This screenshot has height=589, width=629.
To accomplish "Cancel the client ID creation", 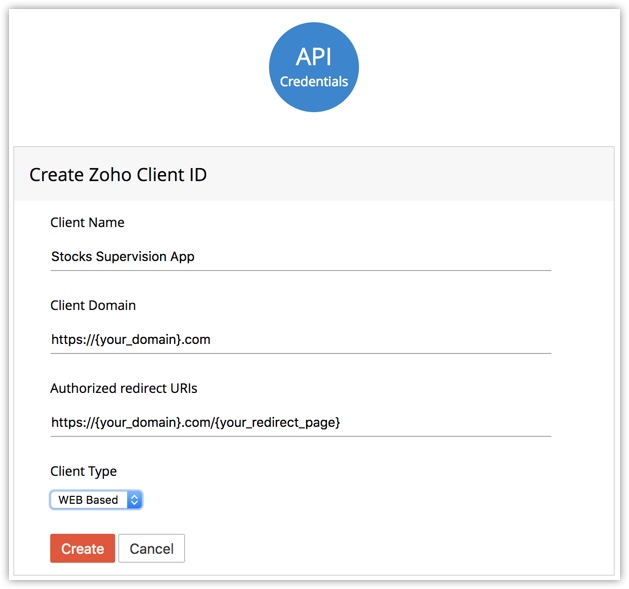I will tap(151, 548).
